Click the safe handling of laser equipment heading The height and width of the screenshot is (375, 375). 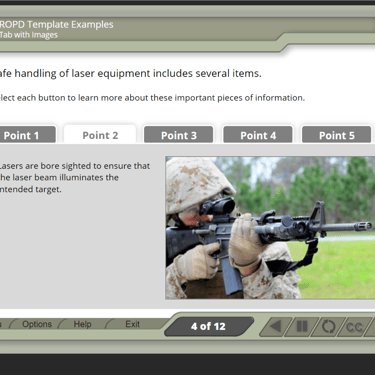tap(131, 73)
